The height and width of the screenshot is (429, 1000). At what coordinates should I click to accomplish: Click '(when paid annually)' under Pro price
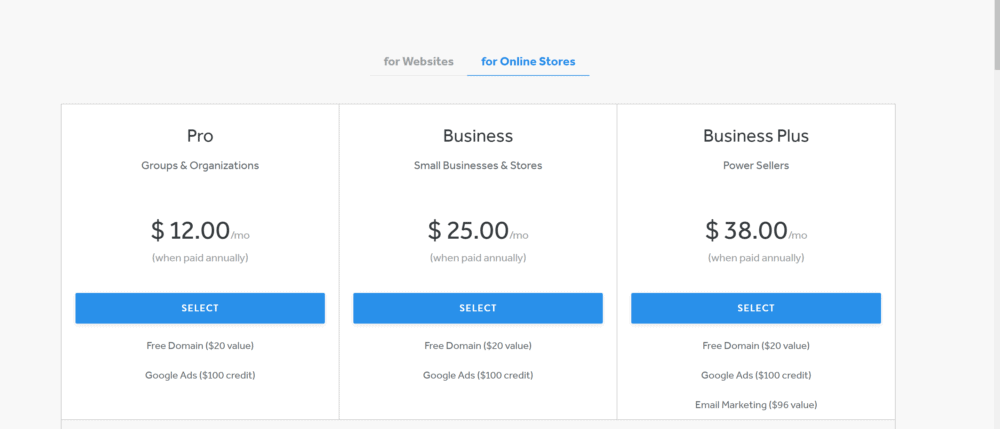point(200,258)
